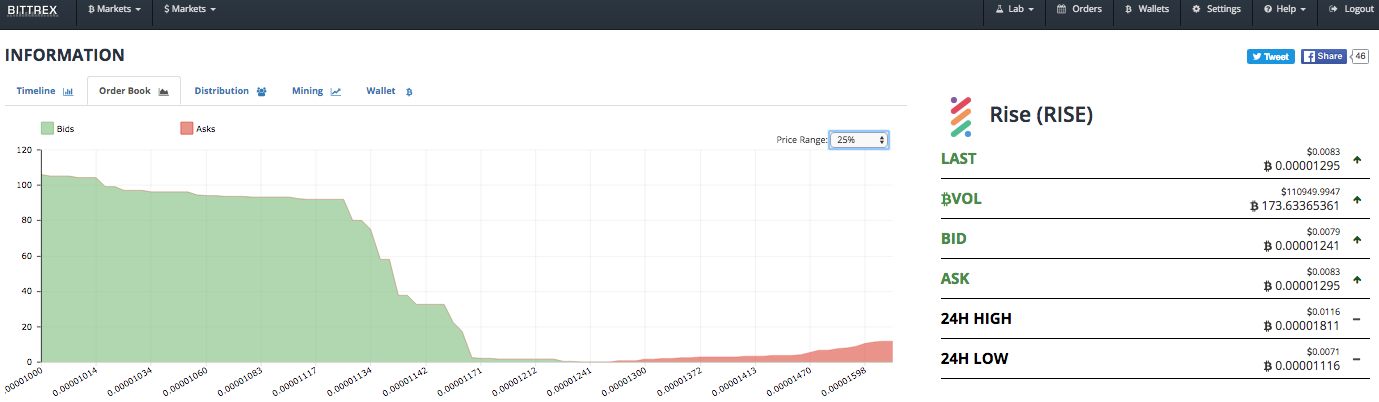
Task: Switch to the Timeline tab
Action: [45, 91]
